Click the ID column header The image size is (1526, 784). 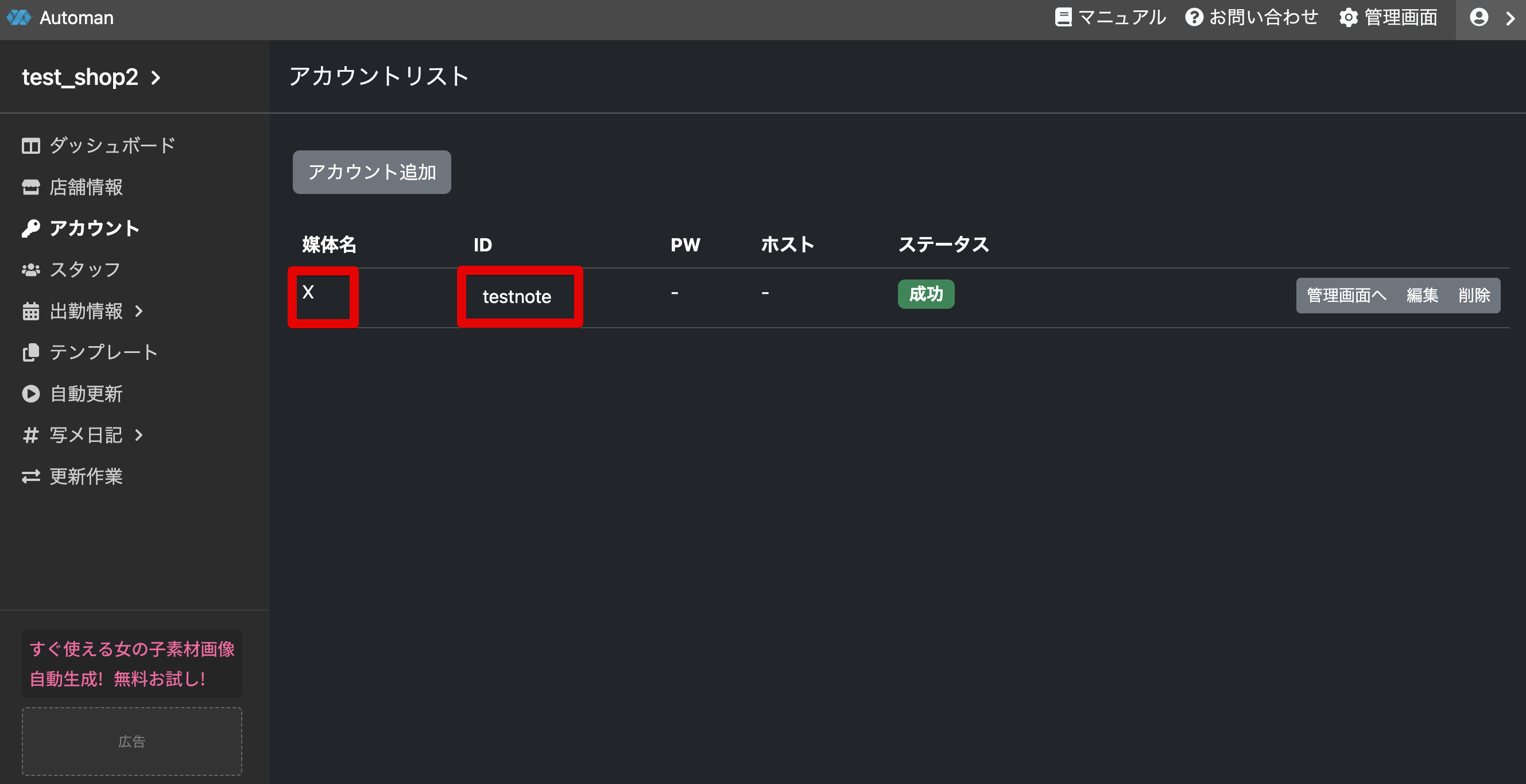[483, 245]
